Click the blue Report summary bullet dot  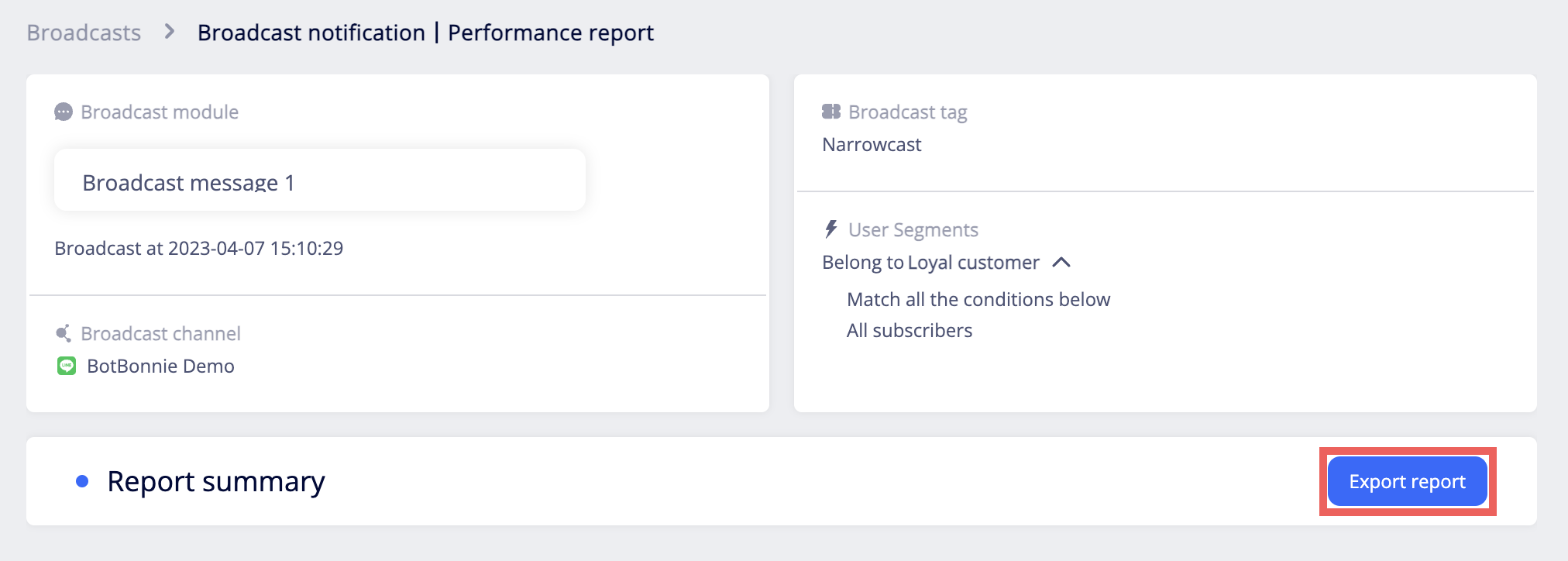coord(82,482)
